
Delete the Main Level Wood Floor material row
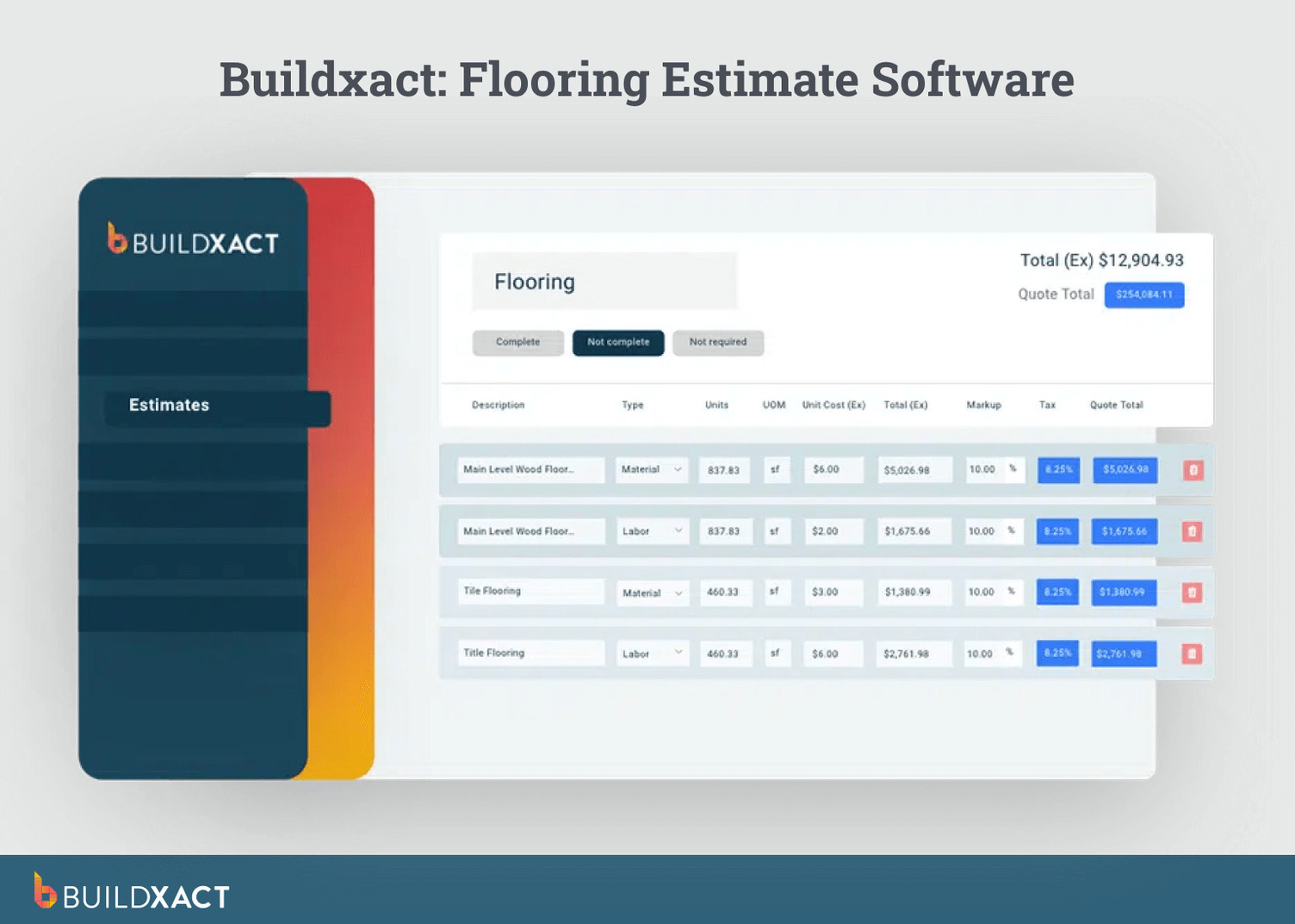1192,470
